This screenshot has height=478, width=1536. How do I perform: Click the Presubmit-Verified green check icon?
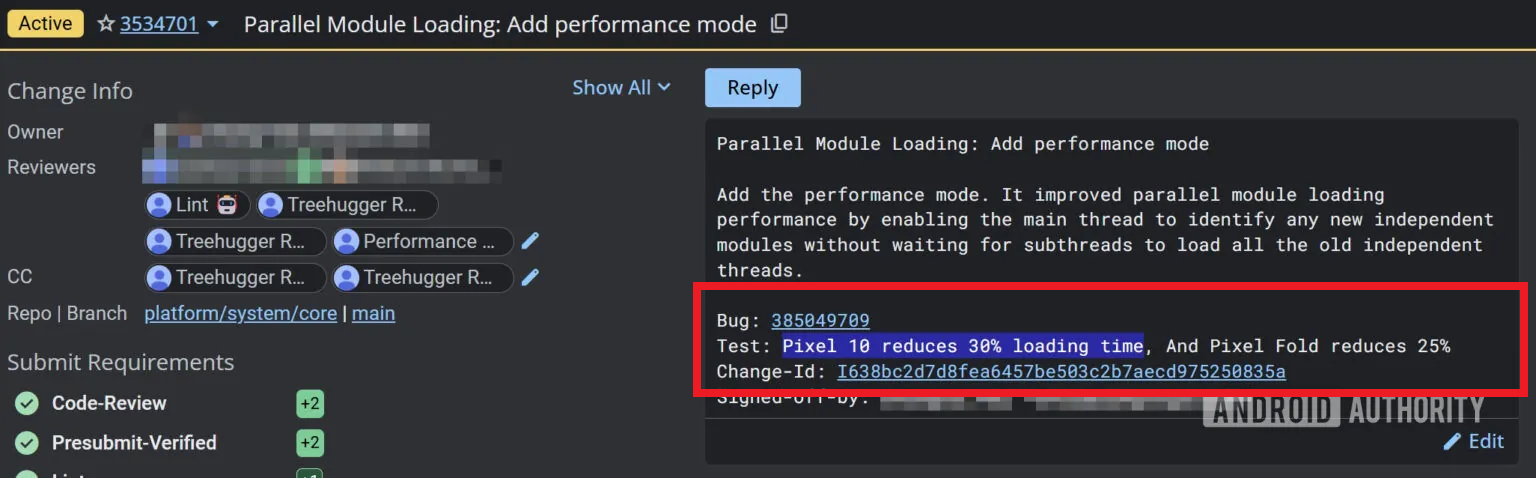point(27,443)
